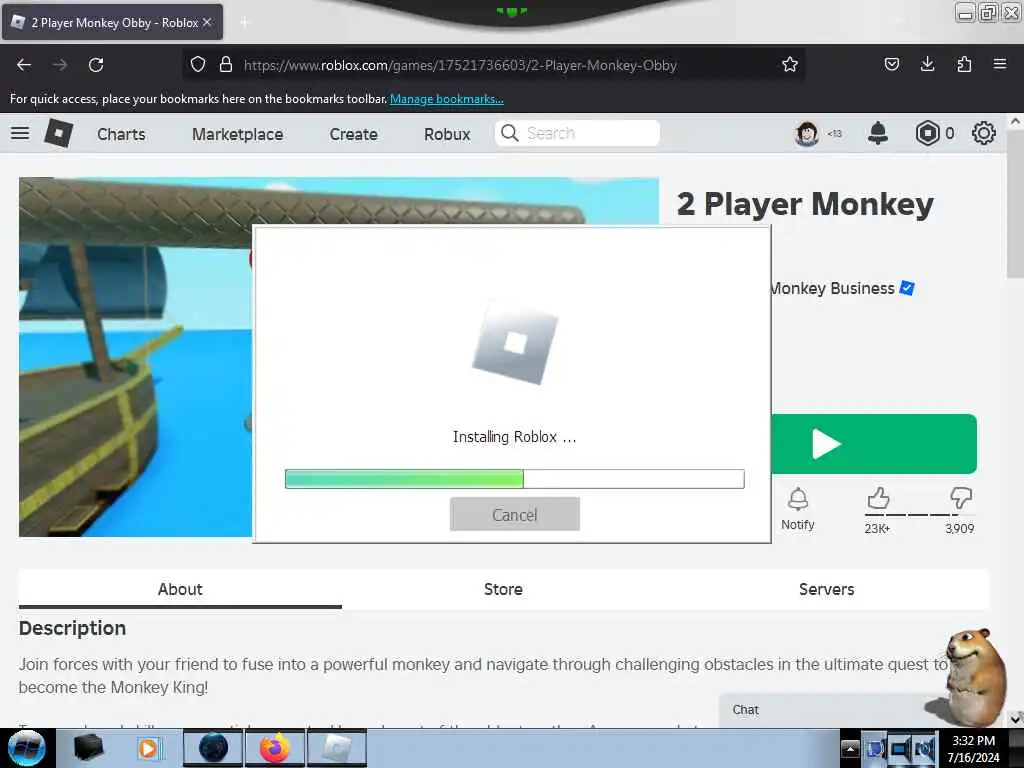The image size is (1024, 768).
Task: Open the Roblox hamburger side menu
Action: click(x=20, y=133)
